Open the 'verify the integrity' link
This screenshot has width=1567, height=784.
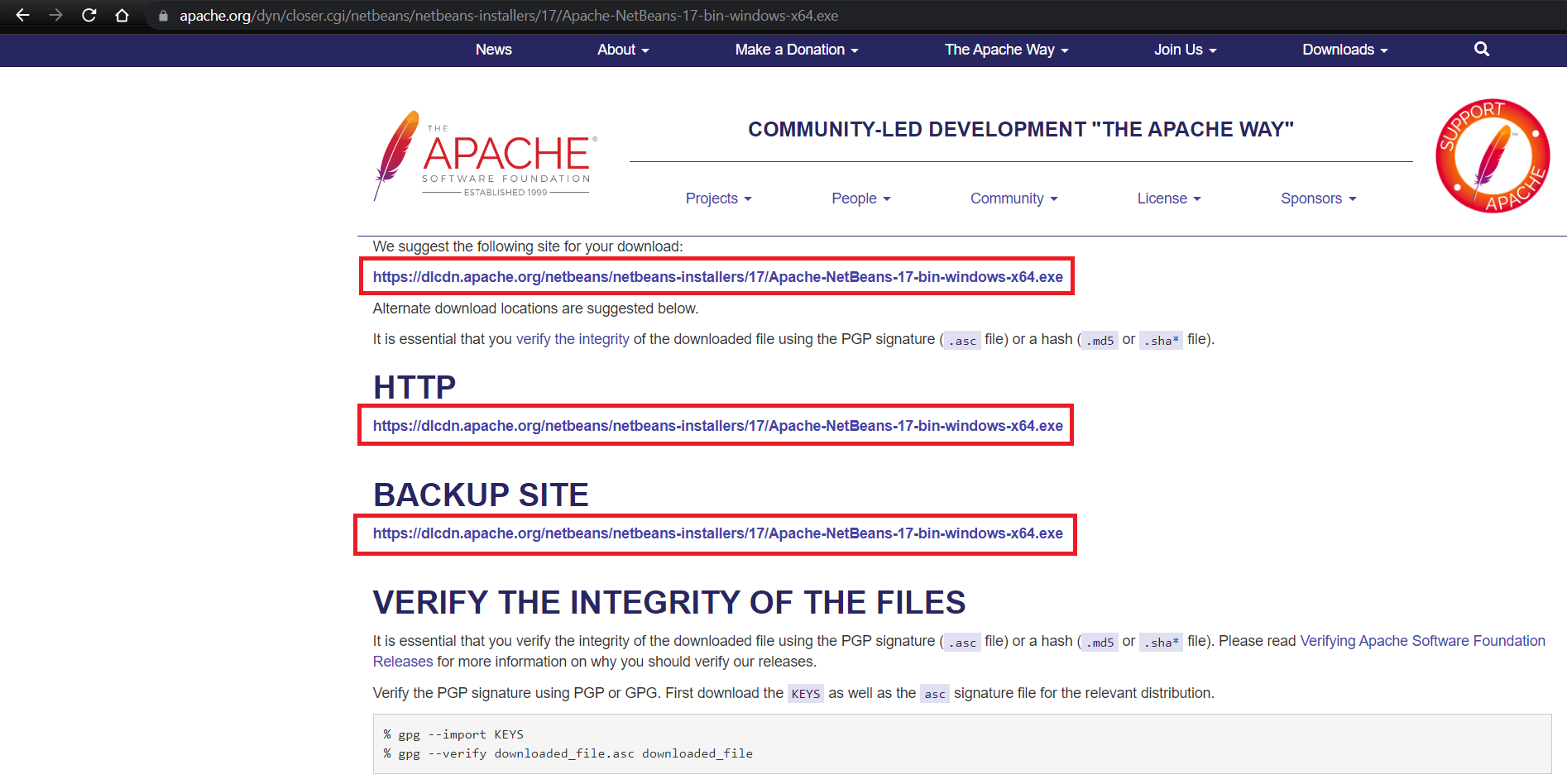(573, 339)
